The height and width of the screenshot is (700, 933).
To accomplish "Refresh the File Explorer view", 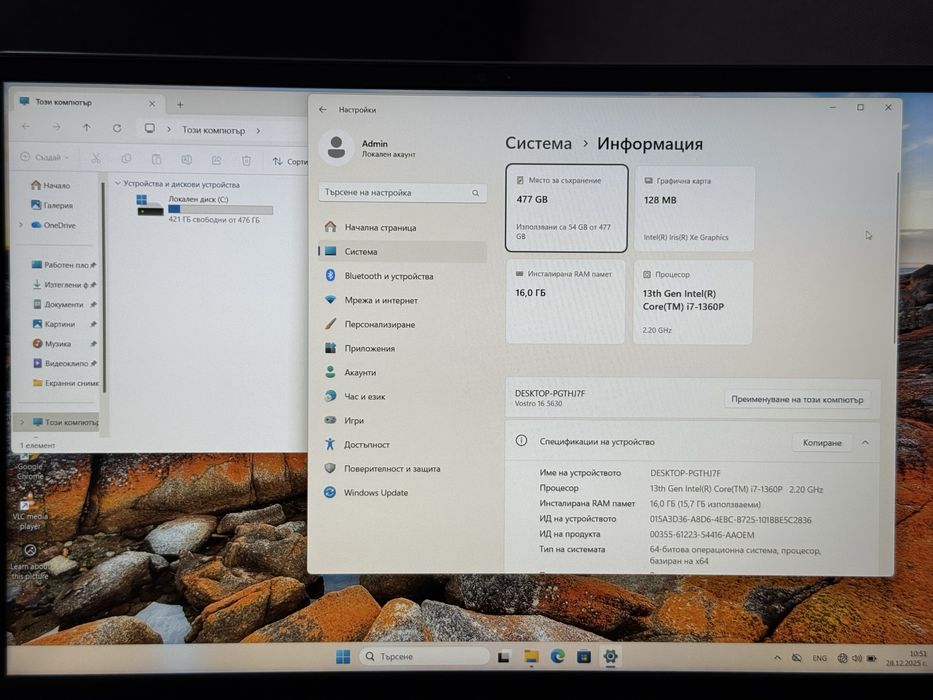I will click(x=117, y=128).
